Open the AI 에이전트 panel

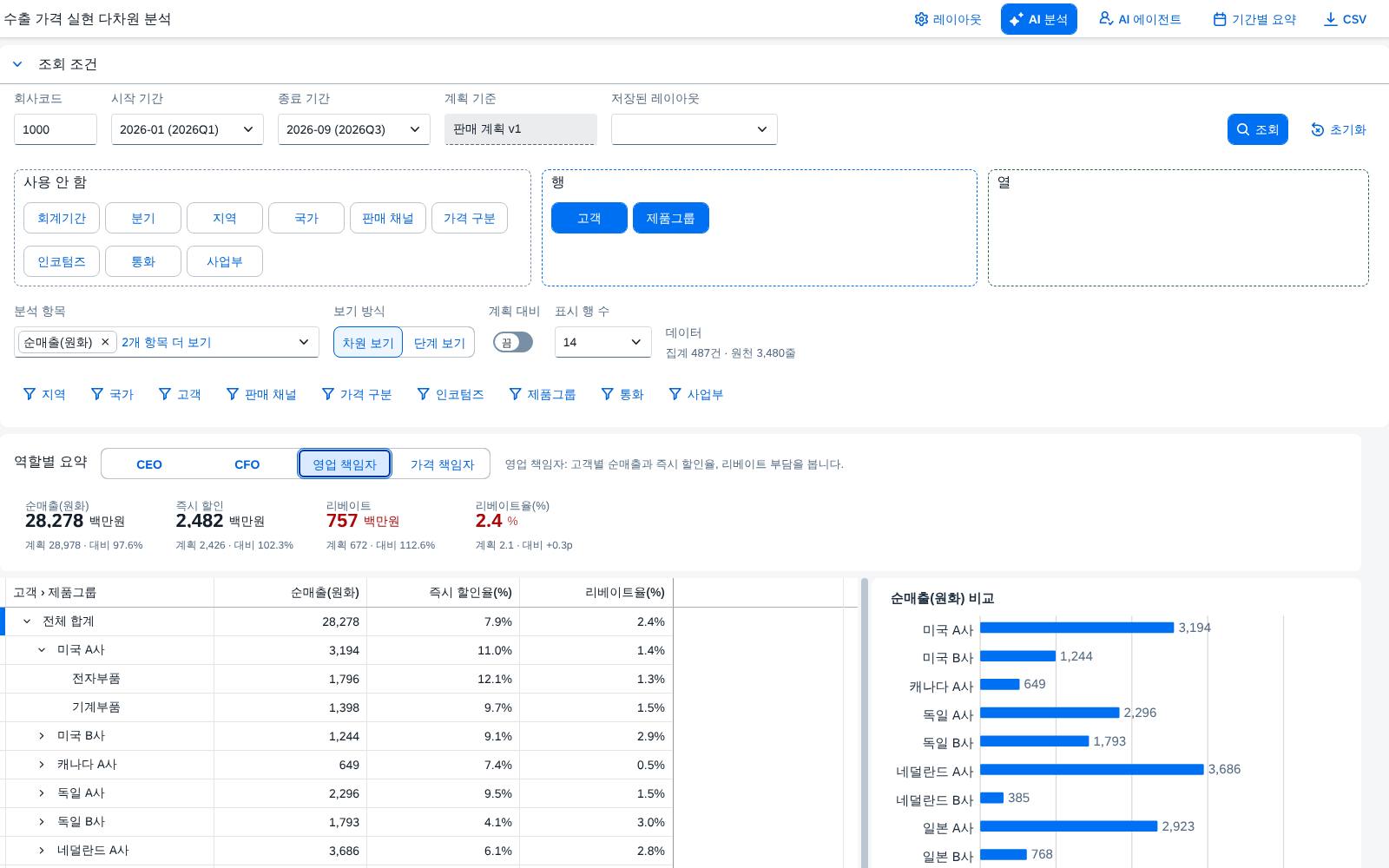(1140, 19)
